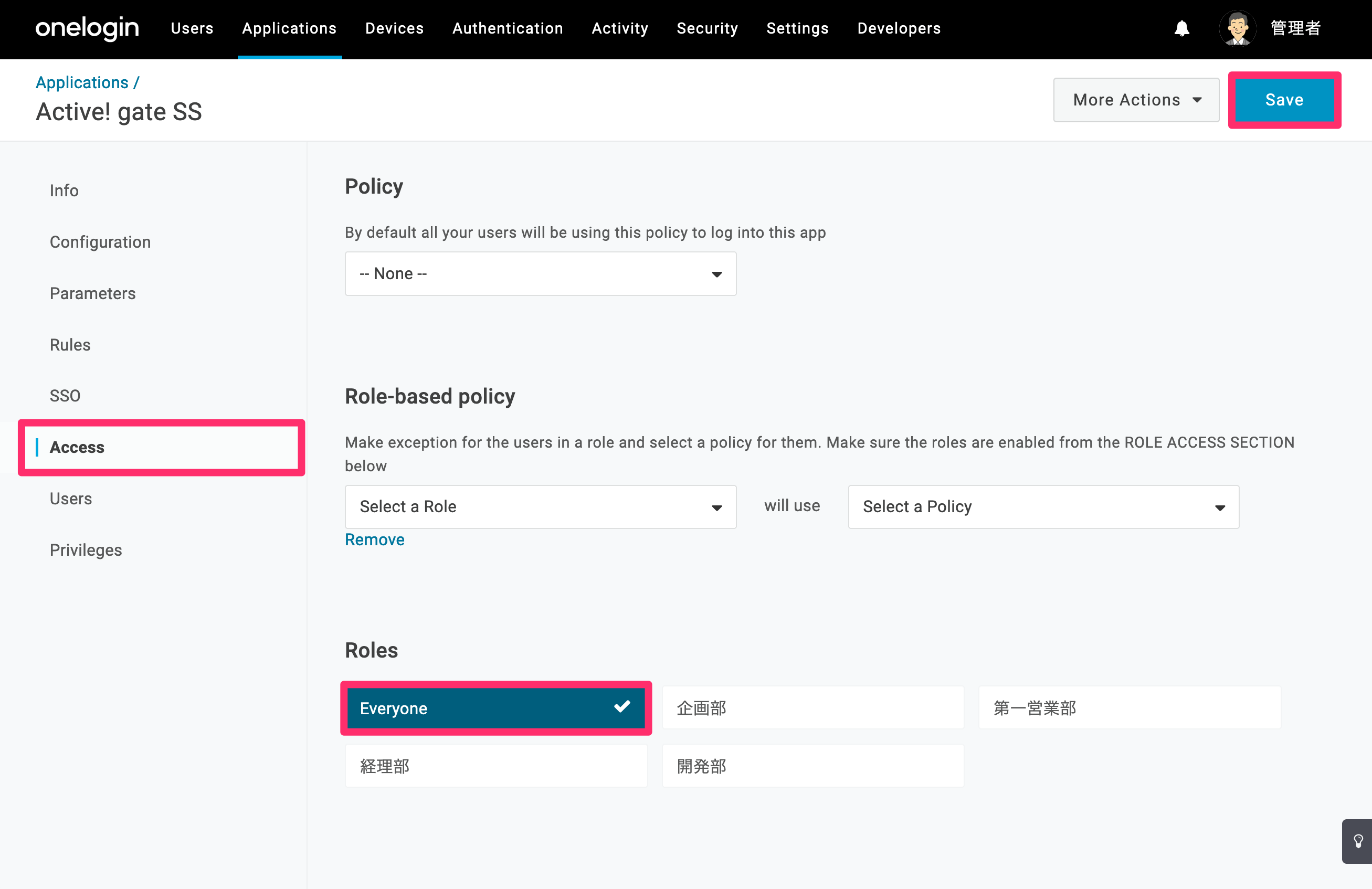Enable the 開発部 role

[x=813, y=766]
